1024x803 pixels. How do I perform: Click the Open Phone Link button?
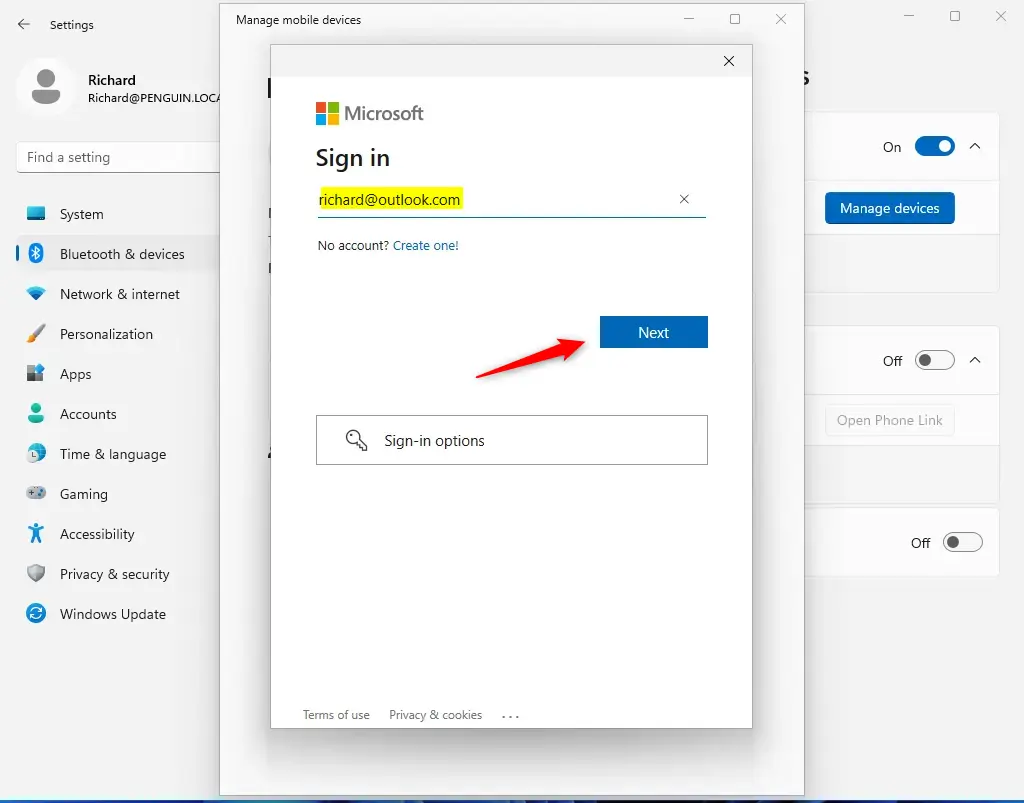tap(889, 420)
